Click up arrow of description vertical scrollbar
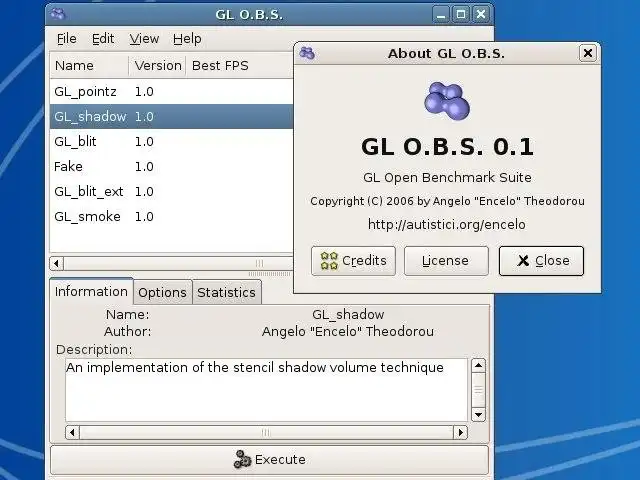Image resolution: width=640 pixels, height=480 pixels. tap(478, 365)
